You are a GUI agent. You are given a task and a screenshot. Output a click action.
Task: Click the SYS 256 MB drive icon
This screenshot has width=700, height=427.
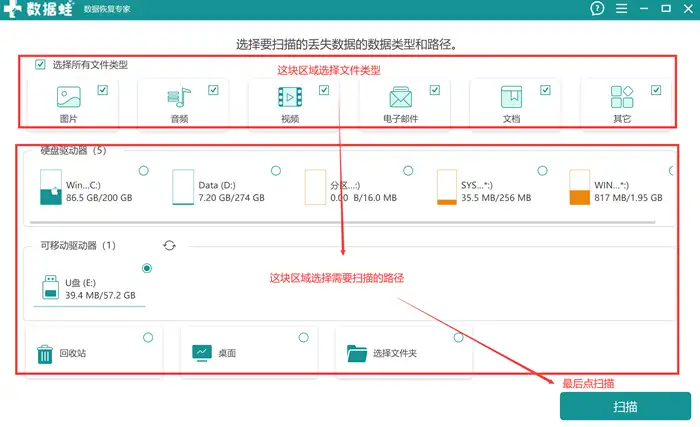447,187
